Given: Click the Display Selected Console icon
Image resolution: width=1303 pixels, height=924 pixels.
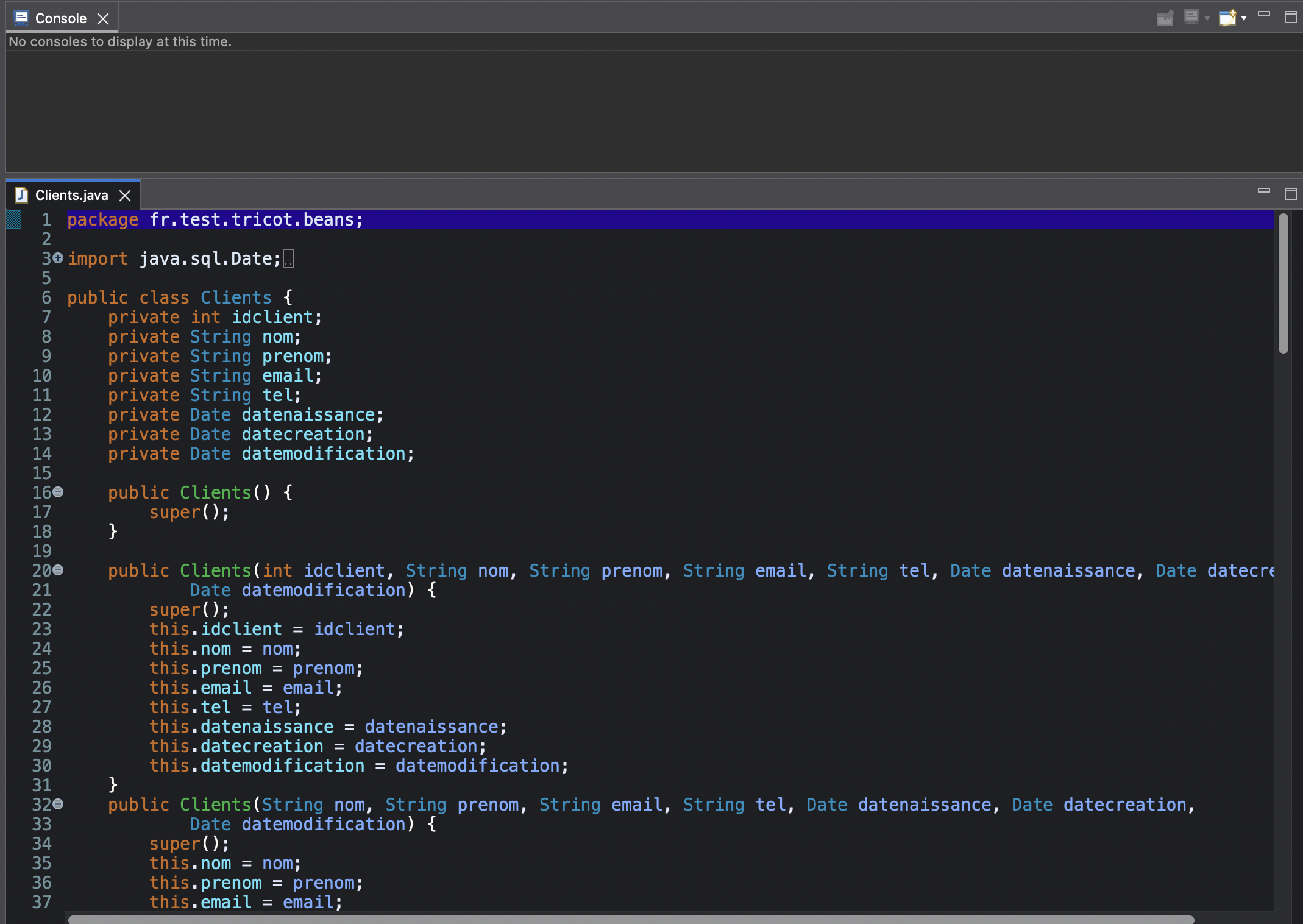Looking at the screenshot, I should [1191, 17].
